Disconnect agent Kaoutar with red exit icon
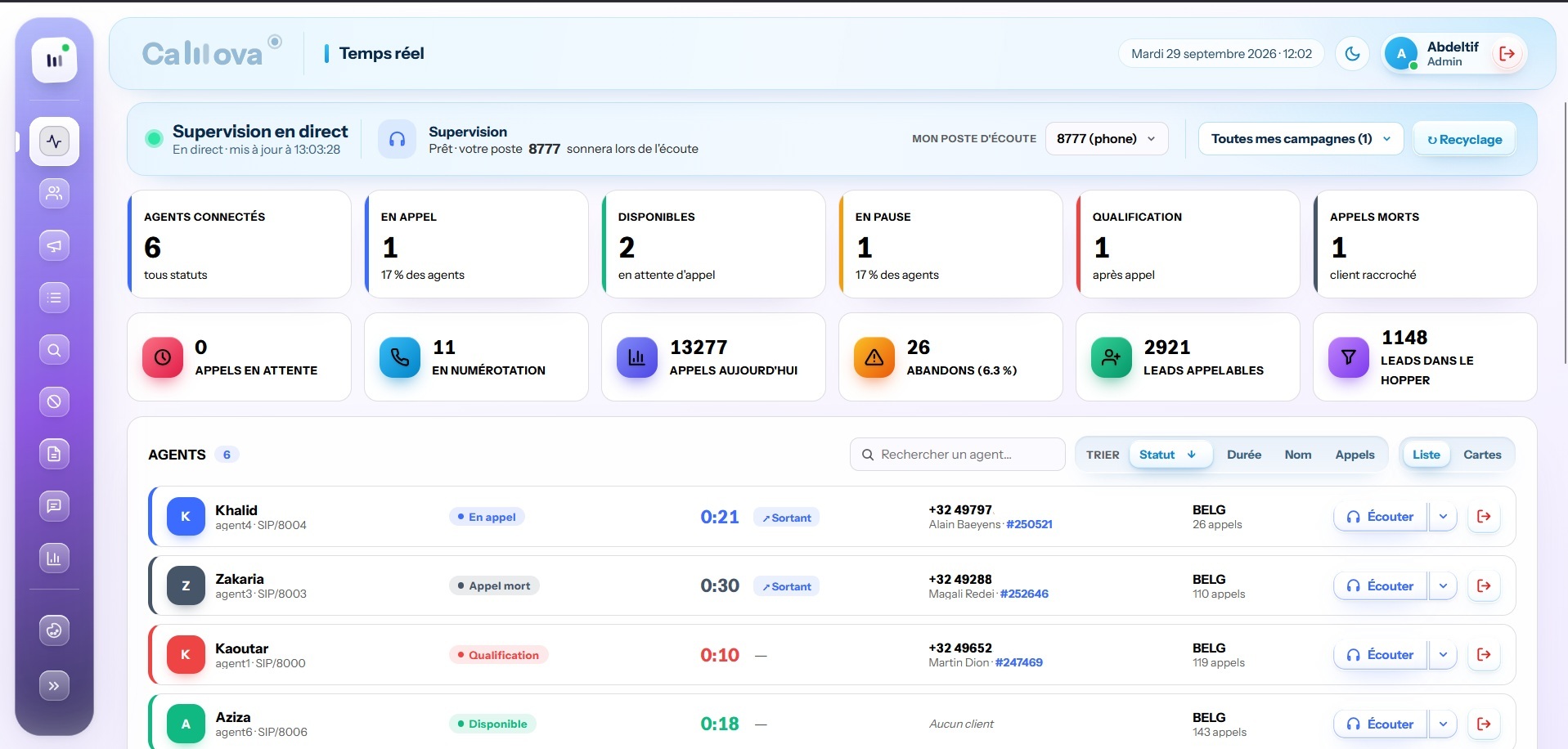This screenshot has height=749, width=1568. tap(1484, 655)
